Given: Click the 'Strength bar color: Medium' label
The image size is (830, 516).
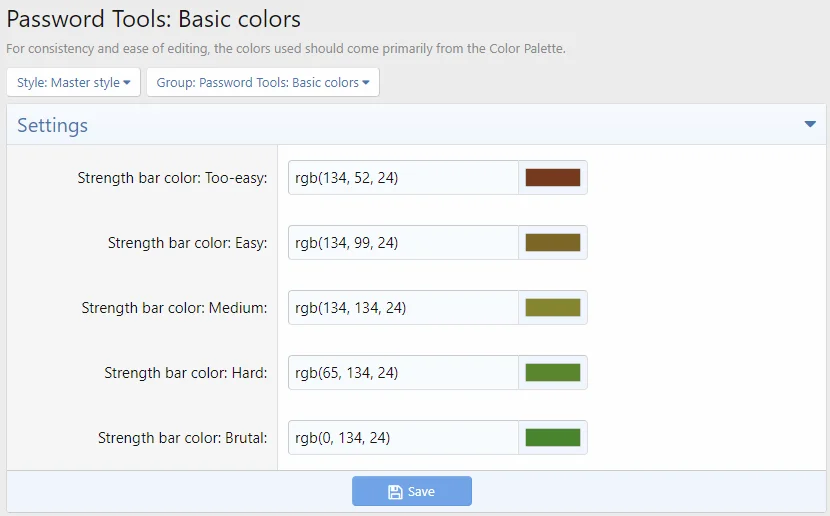Looking at the screenshot, I should [x=174, y=308].
